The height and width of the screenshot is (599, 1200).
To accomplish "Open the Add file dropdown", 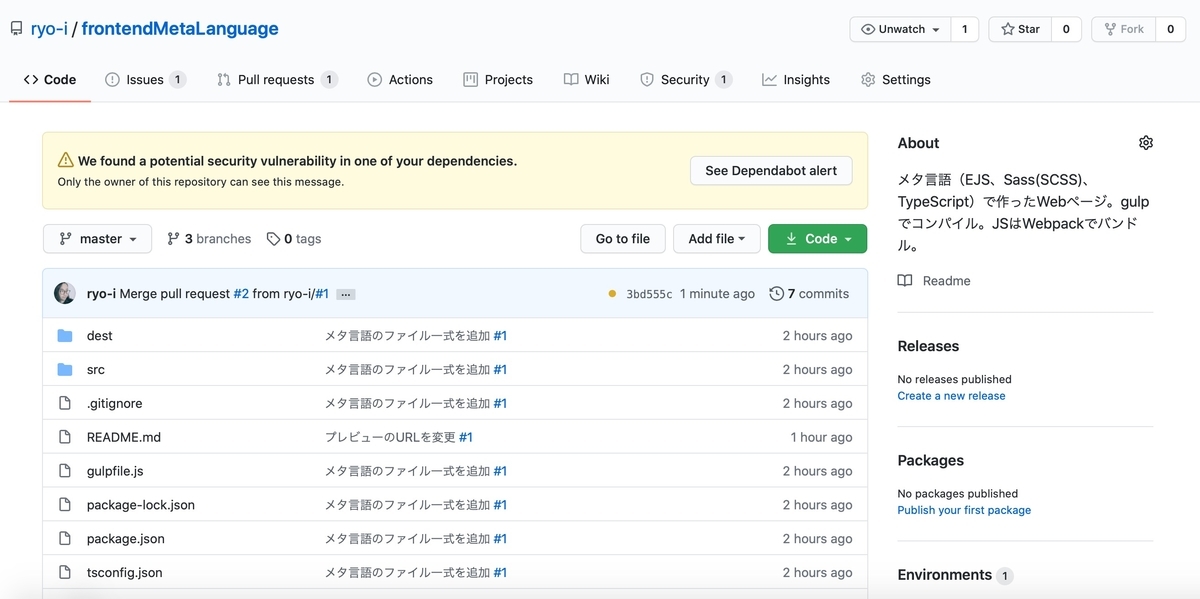I will pyautogui.click(x=717, y=238).
